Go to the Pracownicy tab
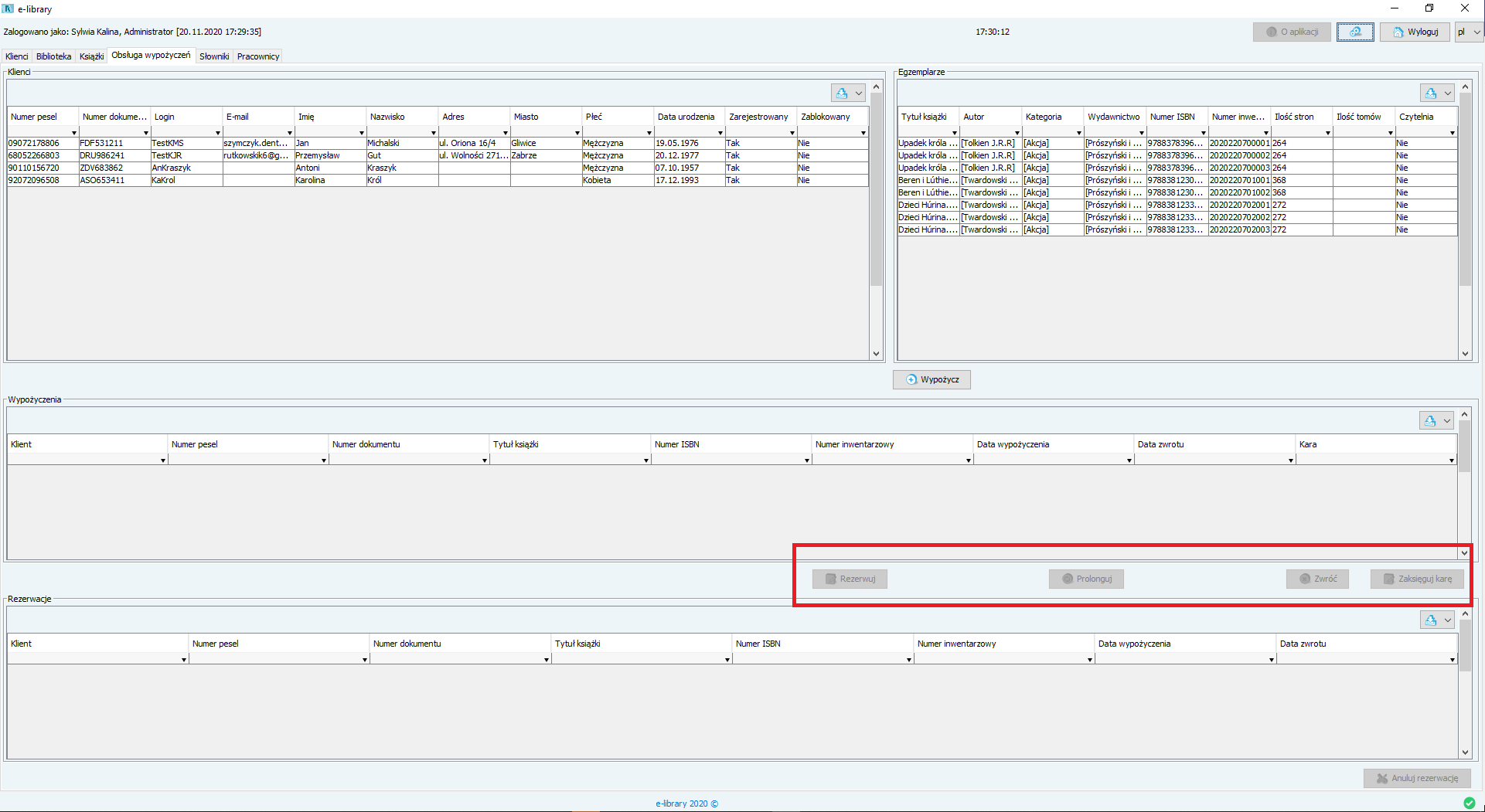The image size is (1485, 812). pyautogui.click(x=258, y=56)
